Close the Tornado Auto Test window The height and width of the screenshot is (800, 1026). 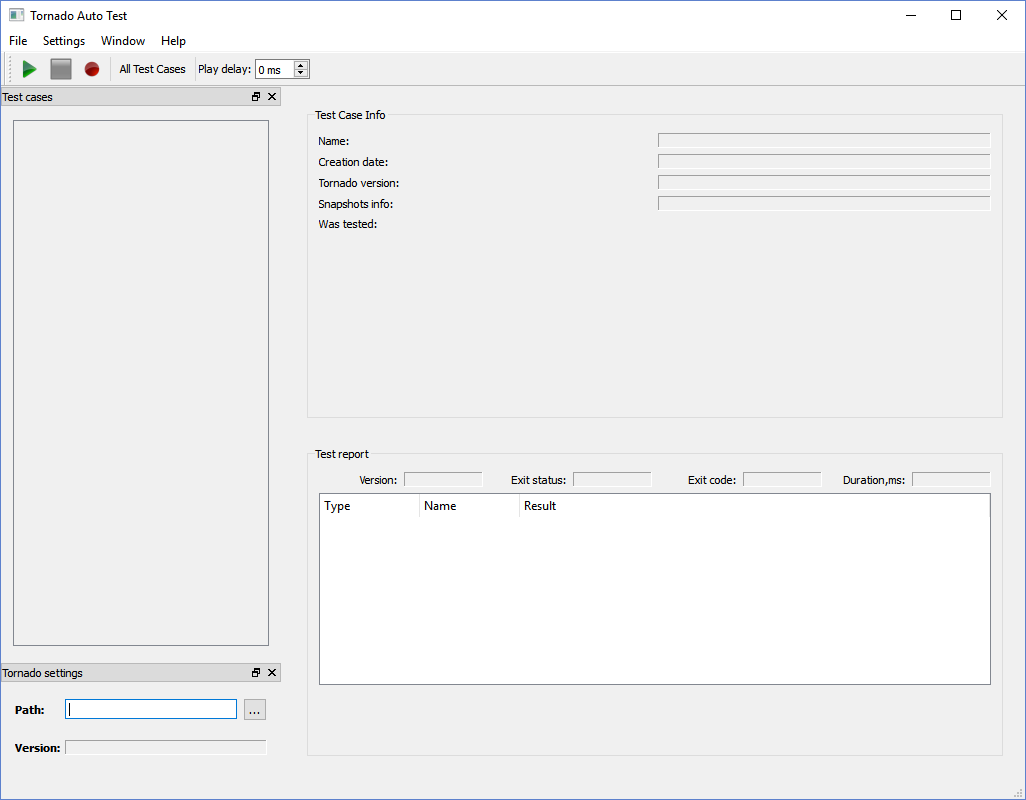pyautogui.click(x=1002, y=15)
